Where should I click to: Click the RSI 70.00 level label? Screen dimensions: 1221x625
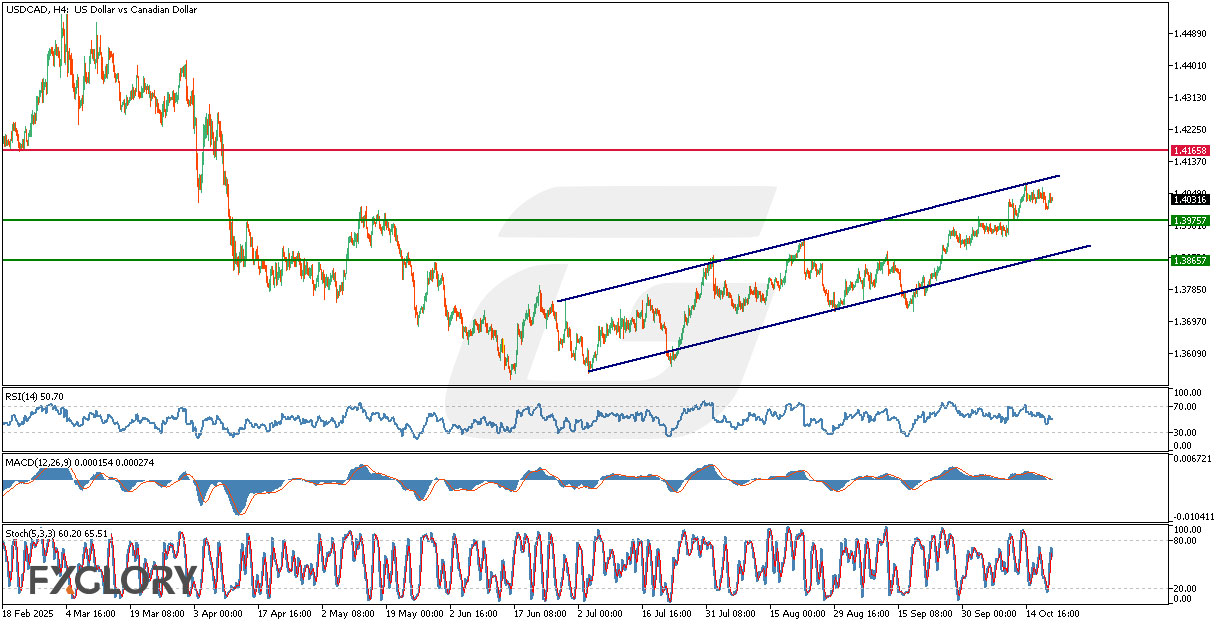[1183, 407]
